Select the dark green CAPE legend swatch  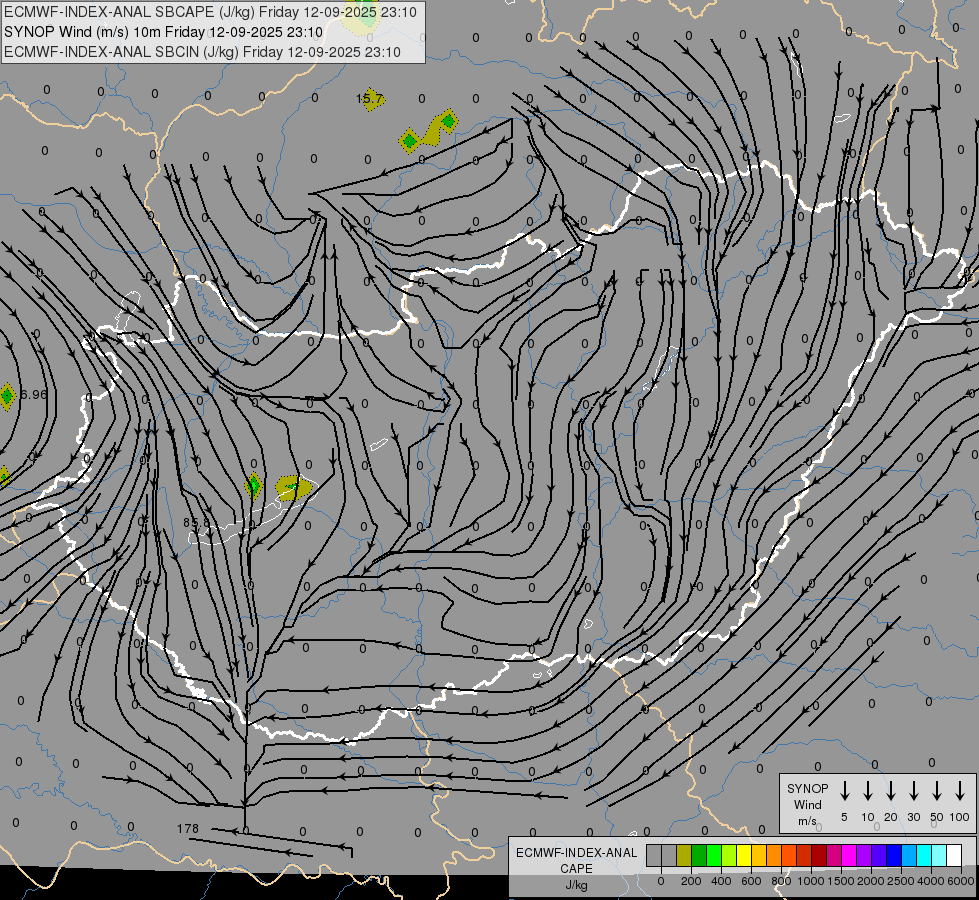coord(699,855)
